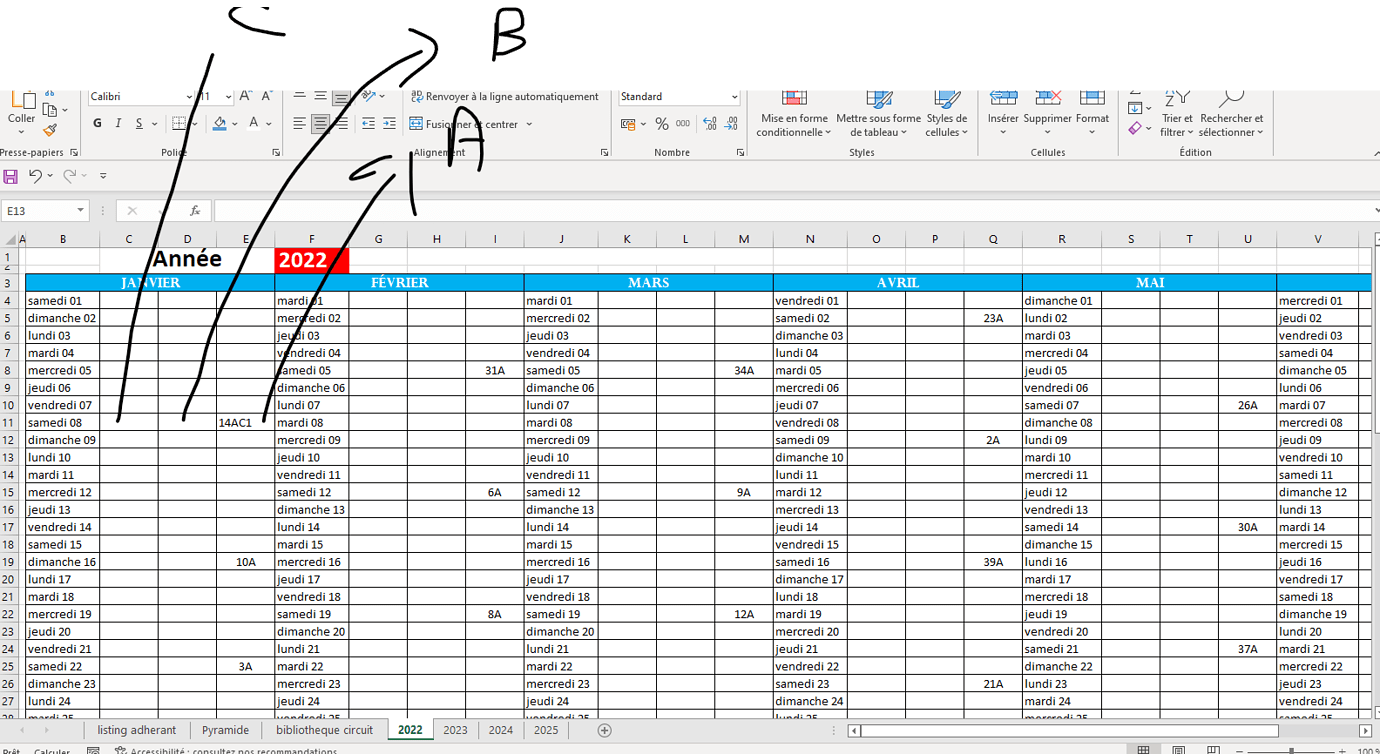Expand the Name Box dropdown arrow
The width and height of the screenshot is (1380, 754).
click(x=81, y=211)
